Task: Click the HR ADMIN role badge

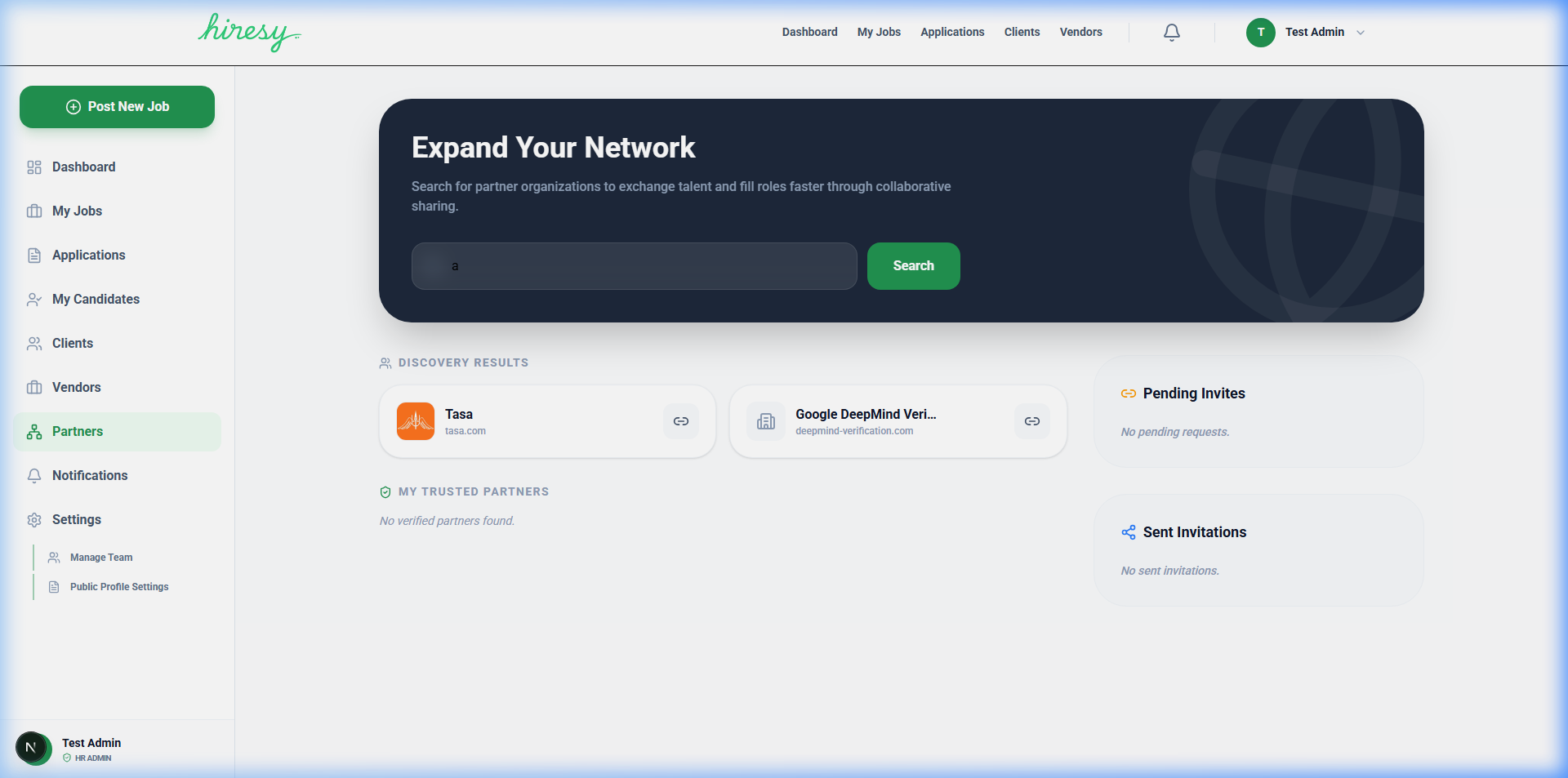Action: [87, 758]
